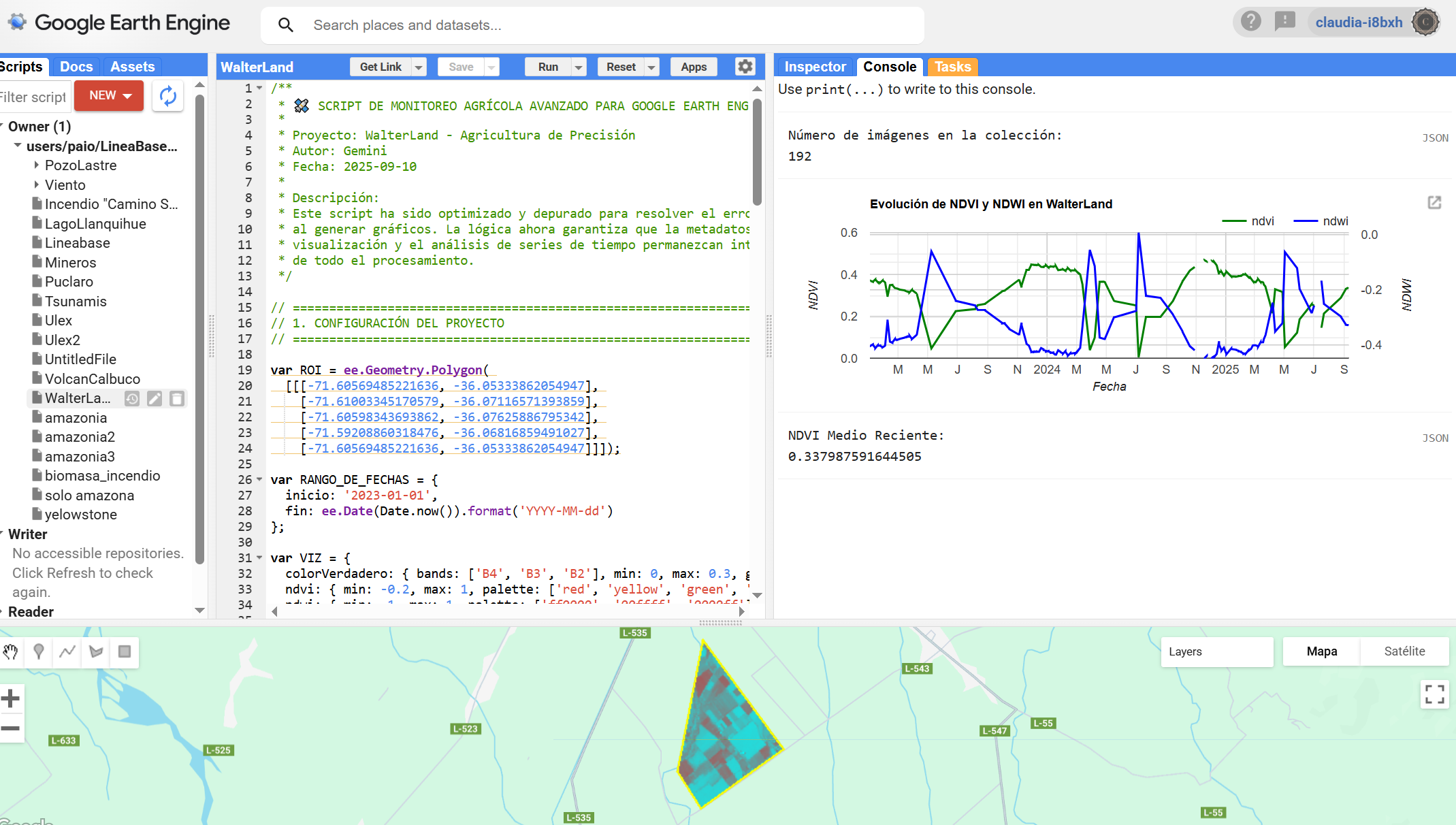Open the Lineabase script
This screenshot has width=1456, height=825.
[x=77, y=243]
